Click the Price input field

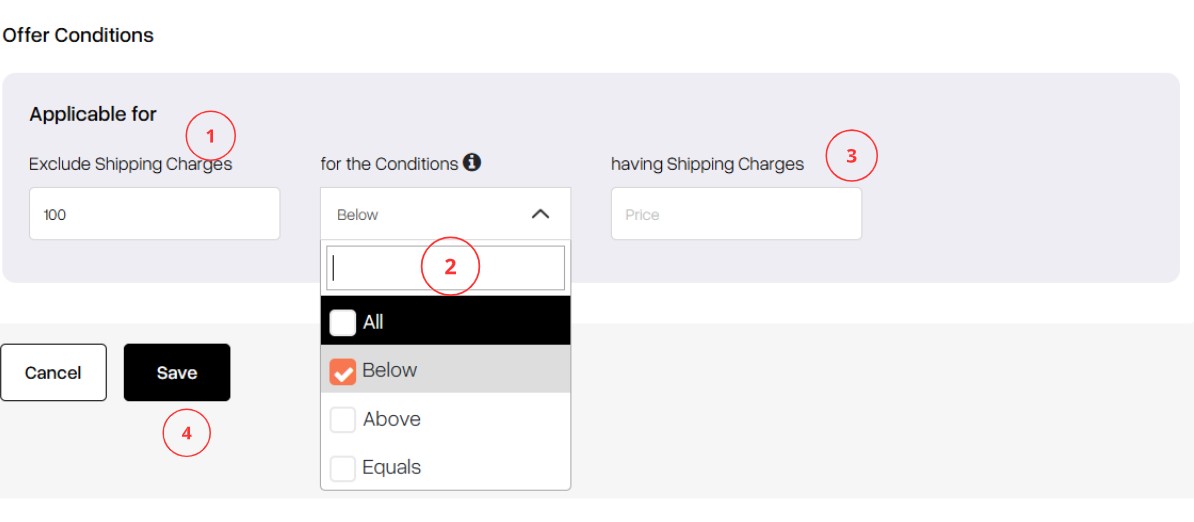(736, 214)
